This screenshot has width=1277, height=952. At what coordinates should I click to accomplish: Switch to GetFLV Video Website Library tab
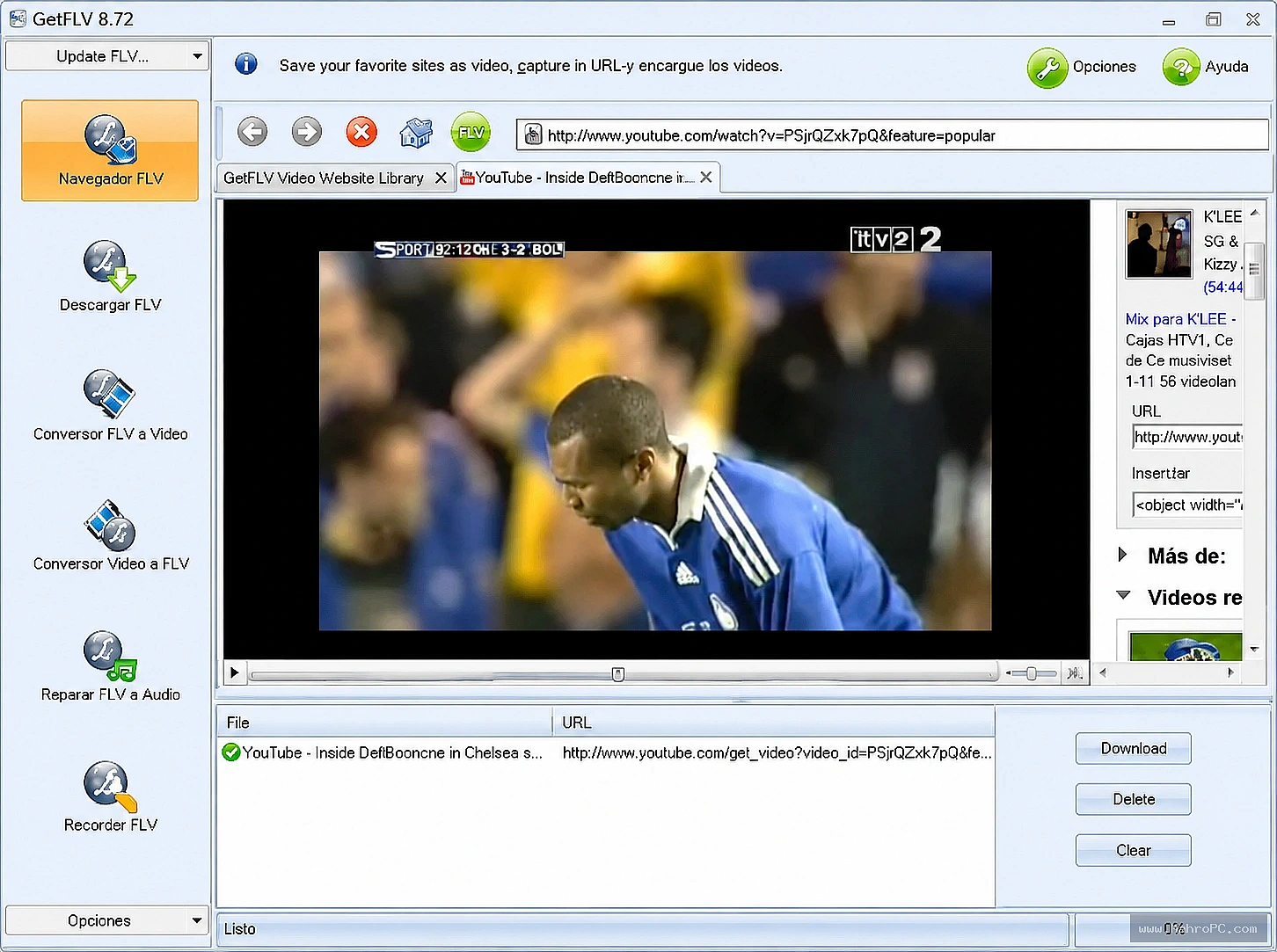click(x=324, y=178)
